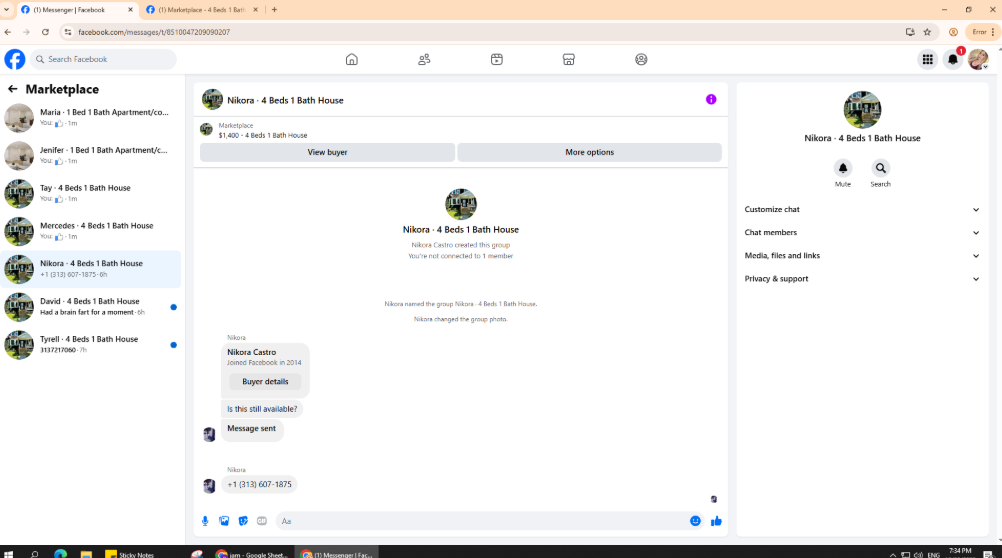Expand the Chat members section
This screenshot has height=558, width=1002.
(x=862, y=233)
